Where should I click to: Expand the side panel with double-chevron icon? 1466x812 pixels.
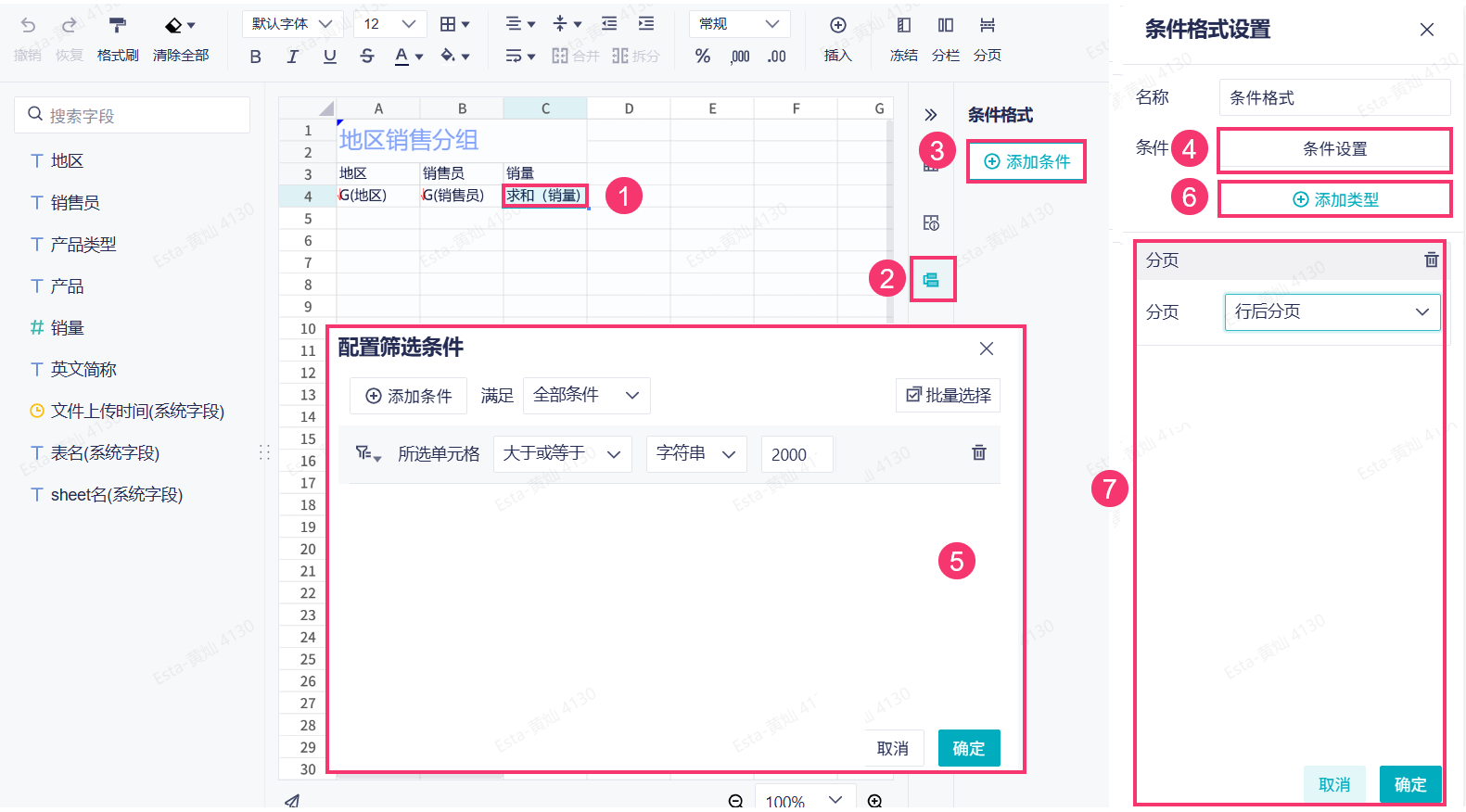click(931, 115)
